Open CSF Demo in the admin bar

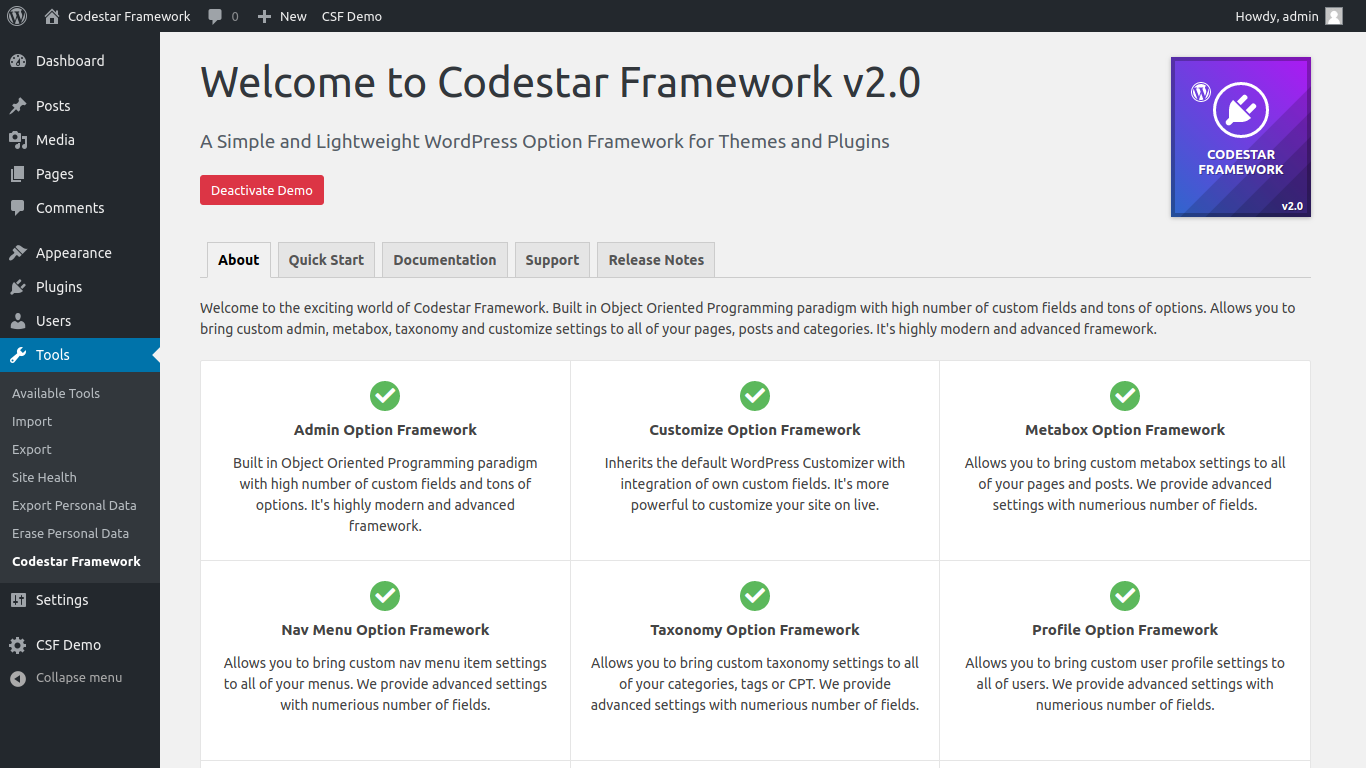(352, 16)
